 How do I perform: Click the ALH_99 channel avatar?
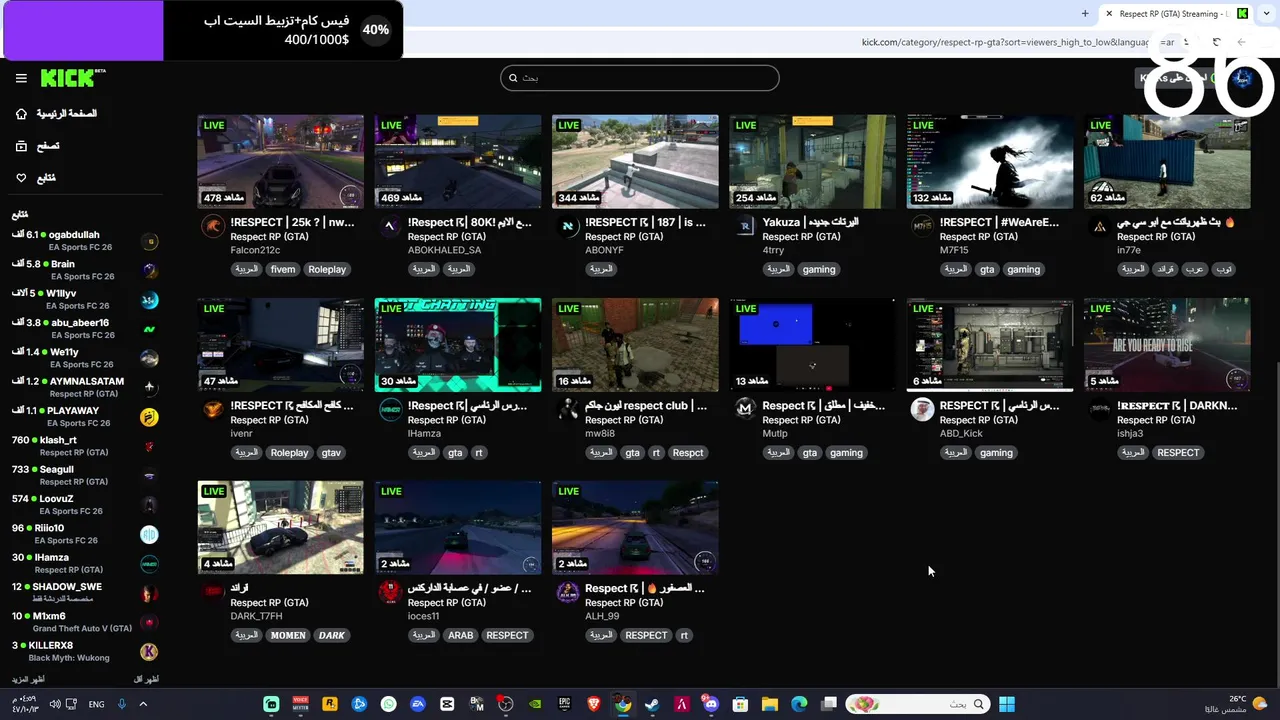pos(567,593)
